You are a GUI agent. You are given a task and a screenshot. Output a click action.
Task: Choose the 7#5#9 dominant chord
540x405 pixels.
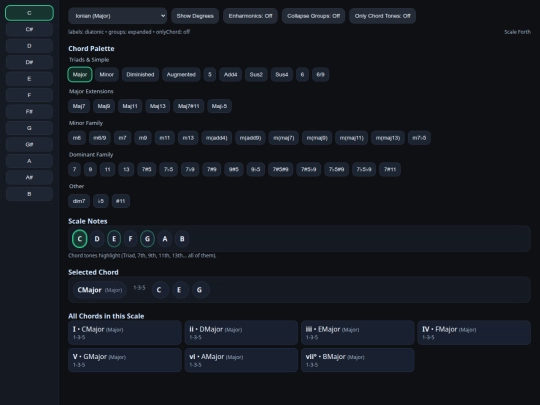(x=280, y=169)
